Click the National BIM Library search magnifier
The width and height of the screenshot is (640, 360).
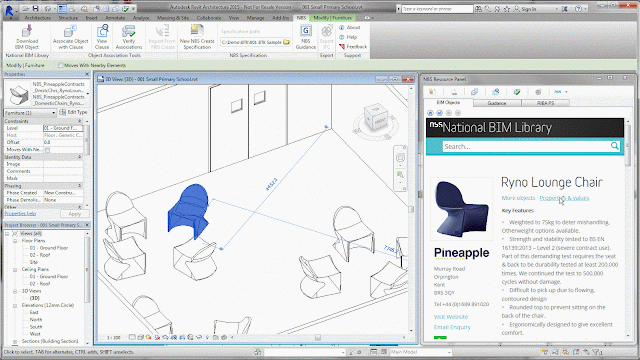(x=614, y=146)
